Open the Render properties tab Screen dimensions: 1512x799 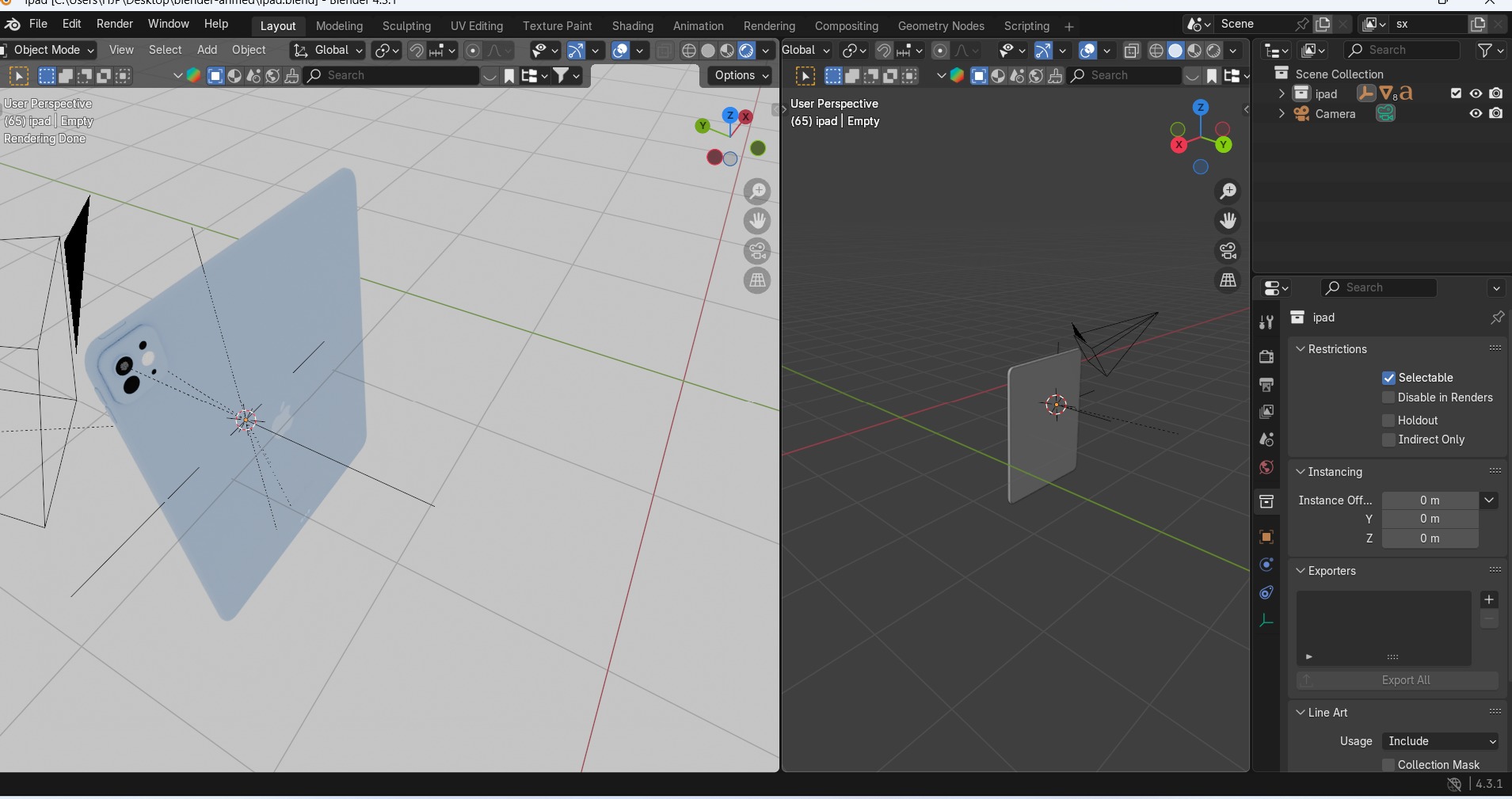(1266, 356)
